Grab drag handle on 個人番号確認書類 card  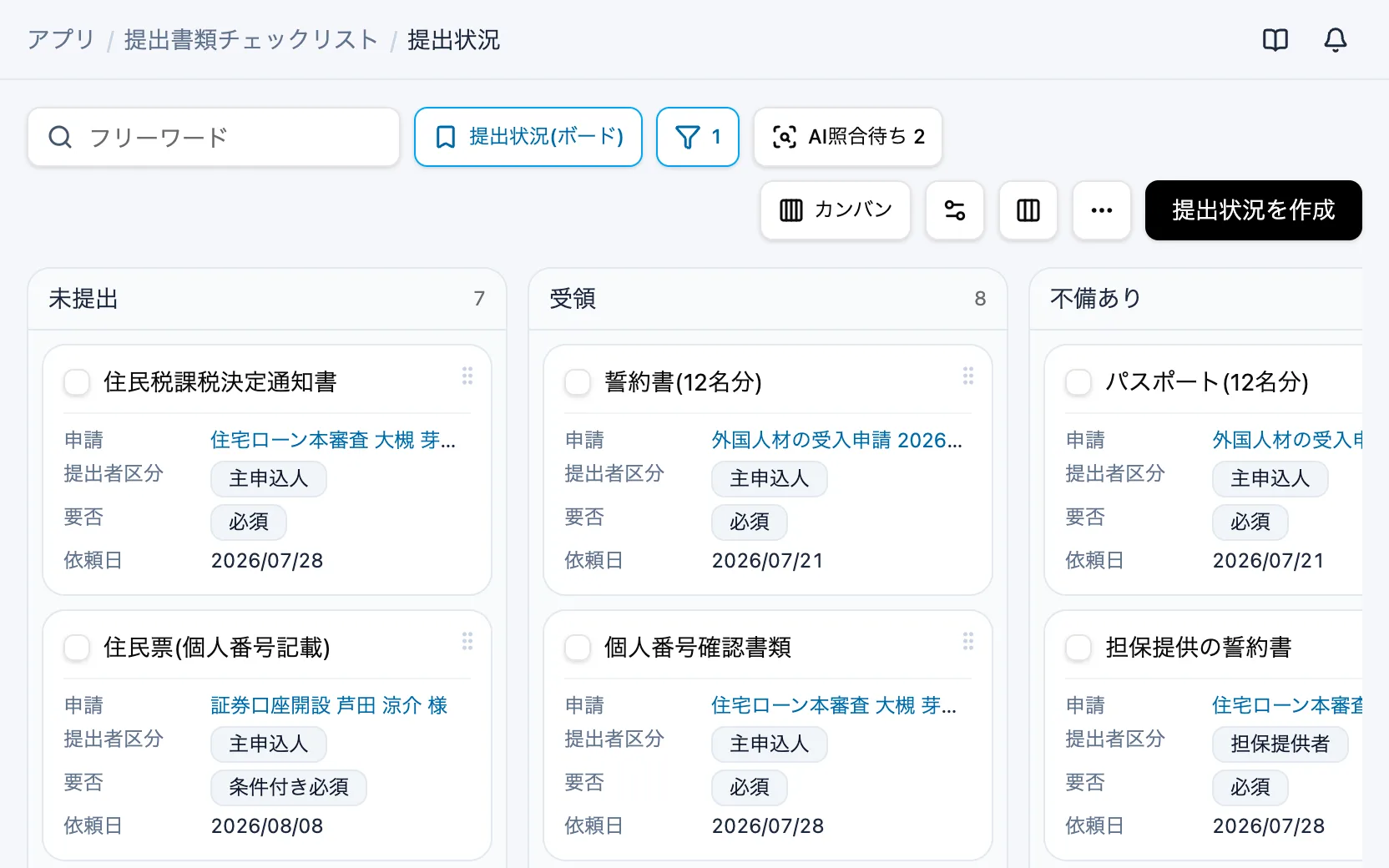968,641
